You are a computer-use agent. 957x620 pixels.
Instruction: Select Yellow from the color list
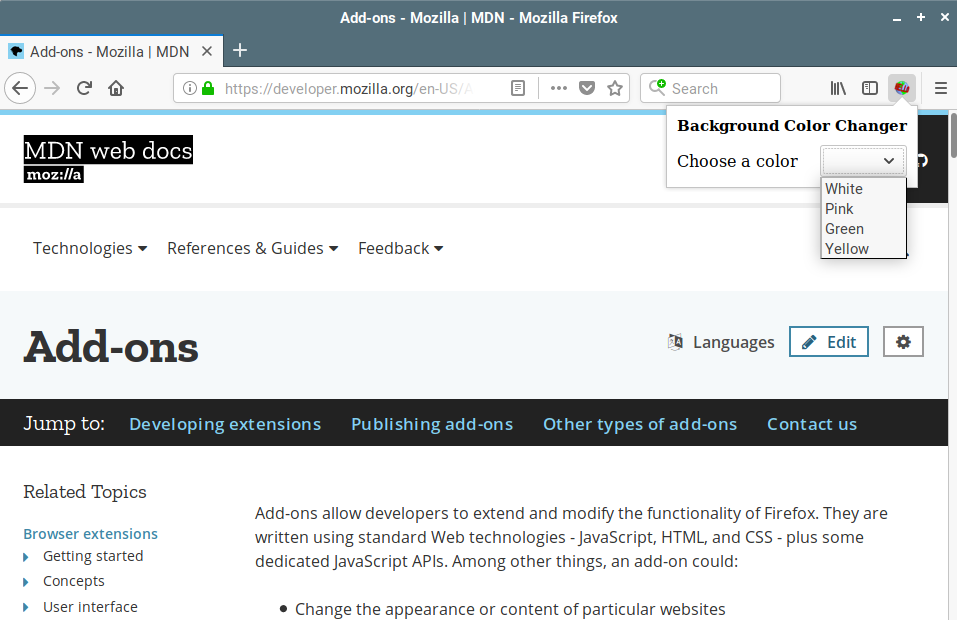[x=863, y=248]
